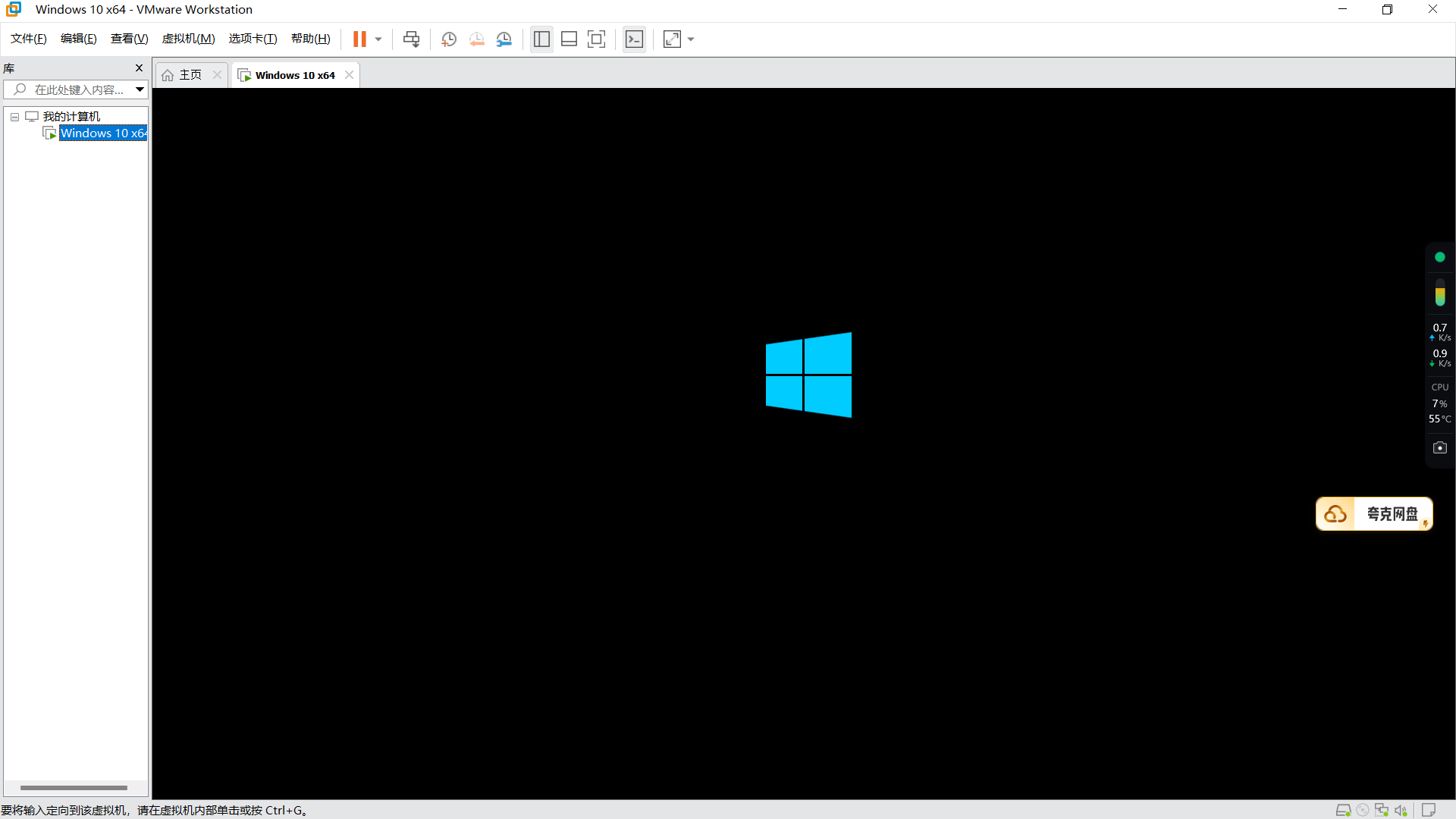The image size is (1456, 819).
Task: Click the stretch guest display icon
Action: point(672,39)
